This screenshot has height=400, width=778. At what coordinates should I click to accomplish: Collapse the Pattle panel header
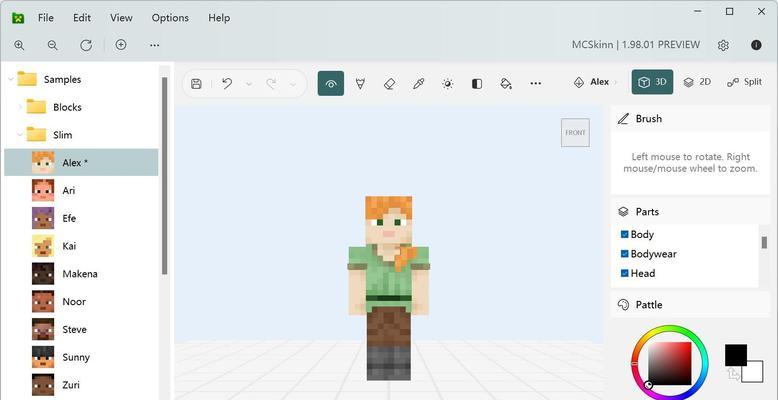[690, 304]
